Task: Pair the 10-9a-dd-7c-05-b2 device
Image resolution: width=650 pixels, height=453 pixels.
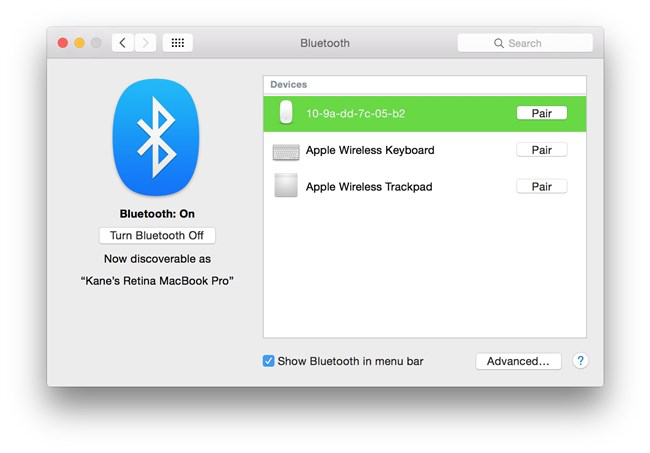Action: pyautogui.click(x=541, y=113)
